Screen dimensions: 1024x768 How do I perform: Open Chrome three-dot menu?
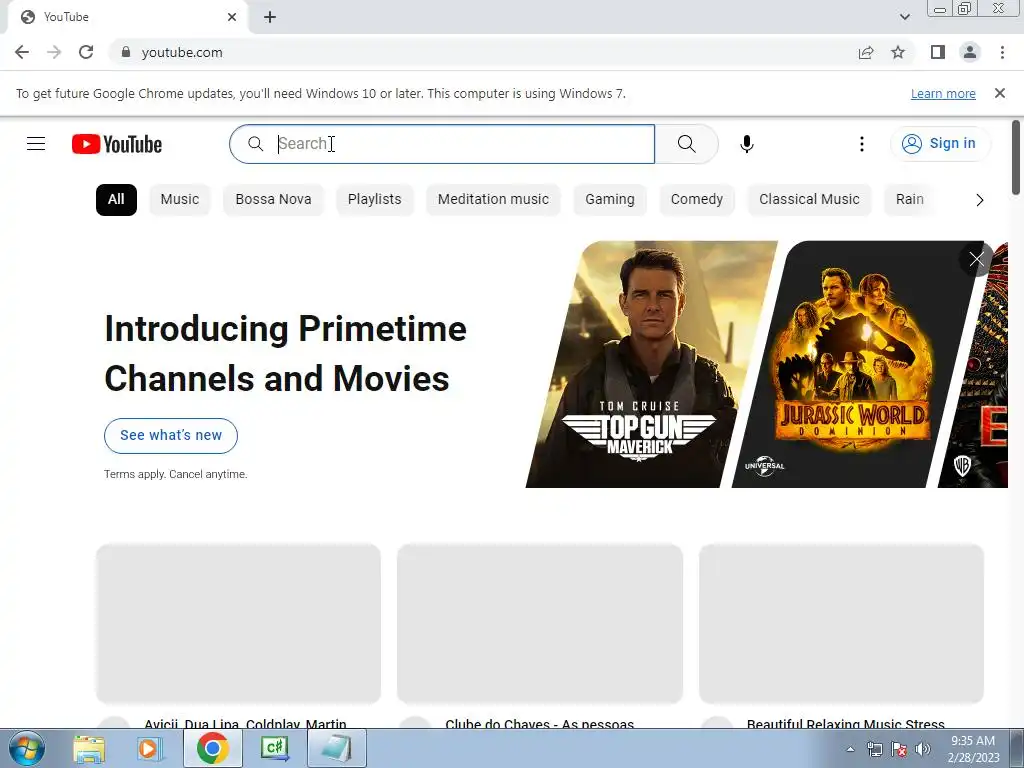click(x=1002, y=52)
